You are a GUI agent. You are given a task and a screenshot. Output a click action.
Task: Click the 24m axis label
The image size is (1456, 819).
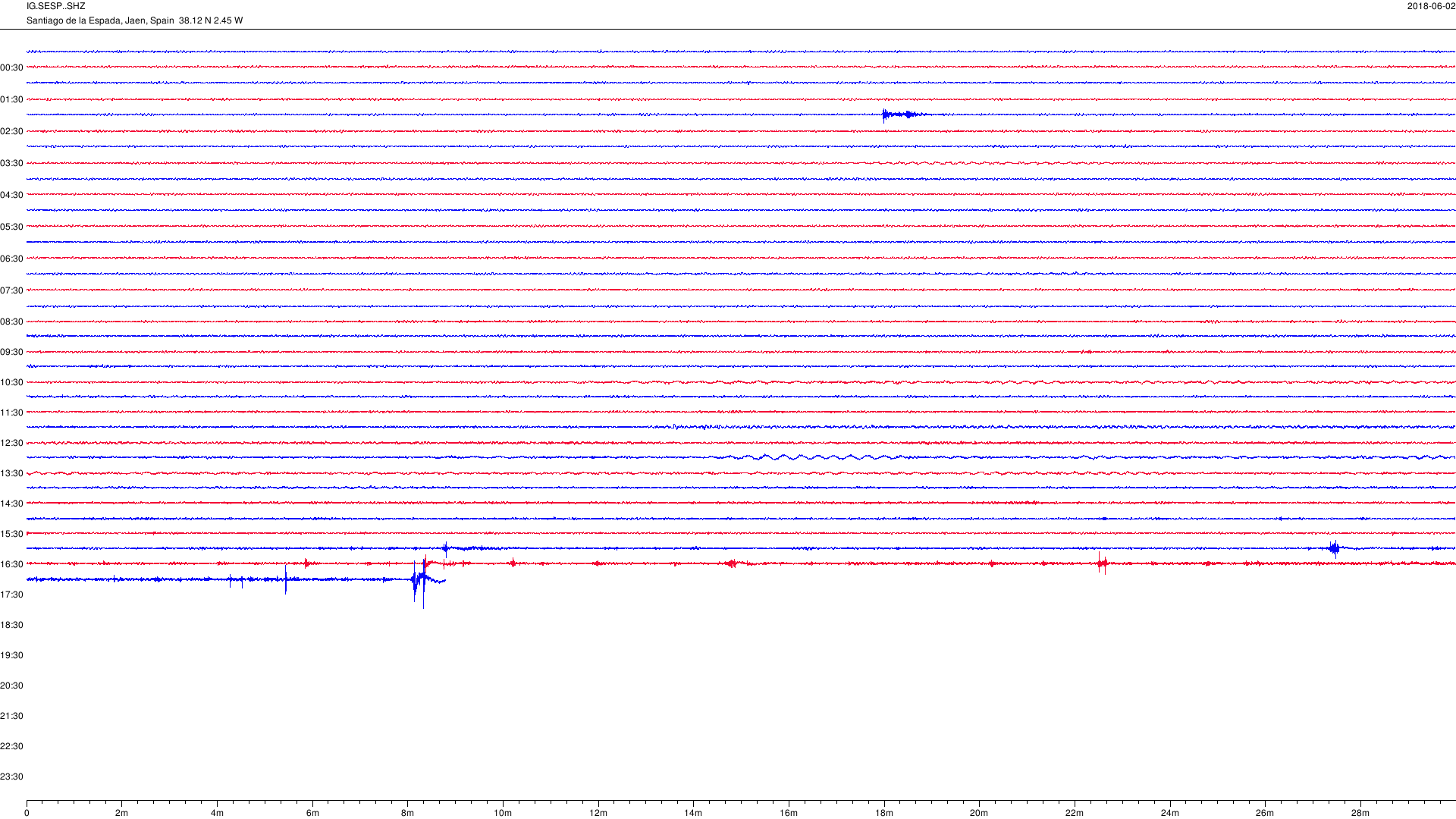[1170, 813]
